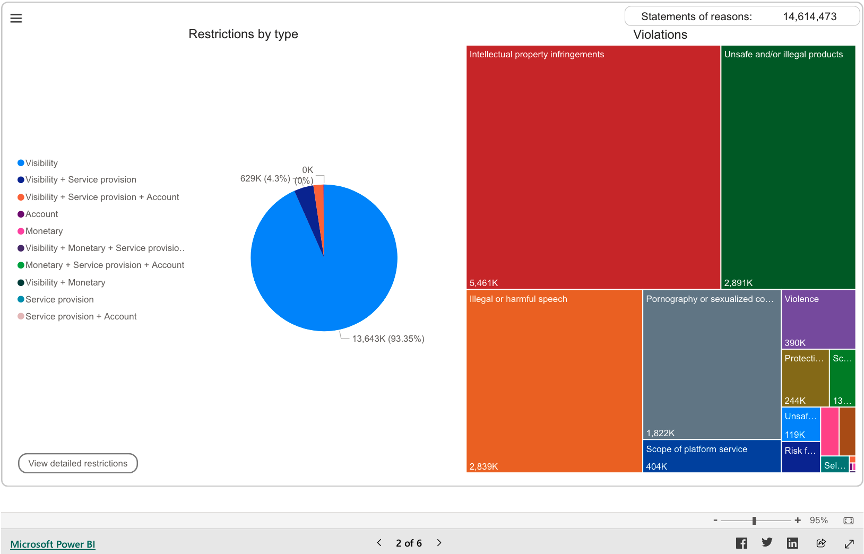Click the fit to page icon
The width and height of the screenshot is (864, 554).
click(x=848, y=520)
